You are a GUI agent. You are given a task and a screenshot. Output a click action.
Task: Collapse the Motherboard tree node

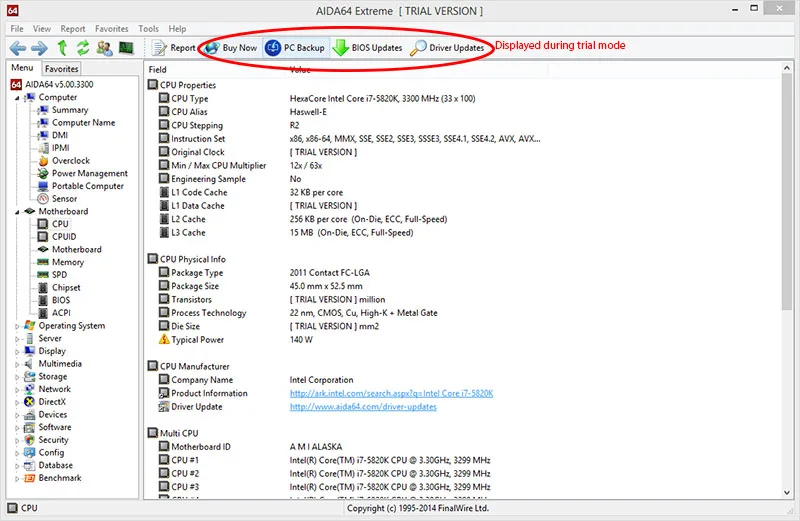point(17,212)
